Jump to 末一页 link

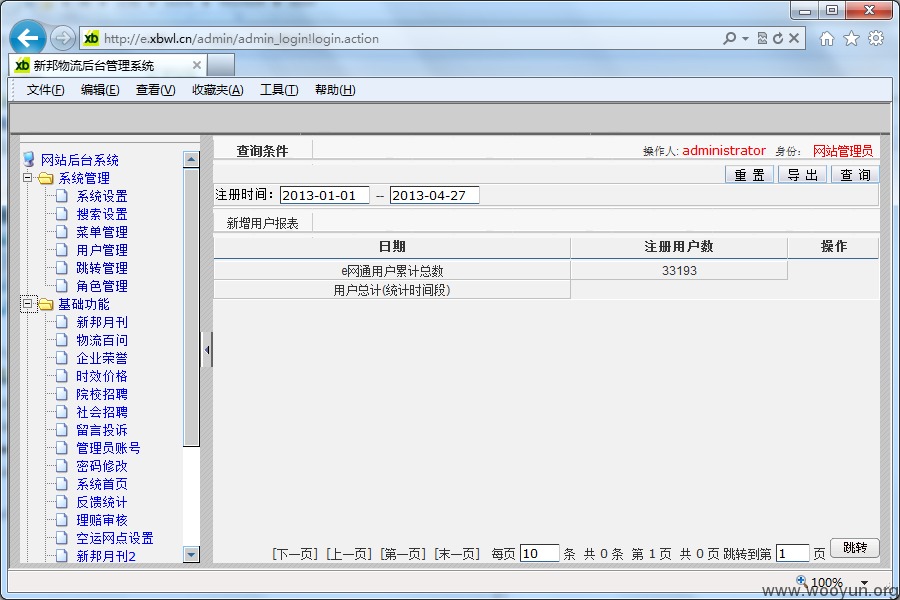(x=457, y=553)
